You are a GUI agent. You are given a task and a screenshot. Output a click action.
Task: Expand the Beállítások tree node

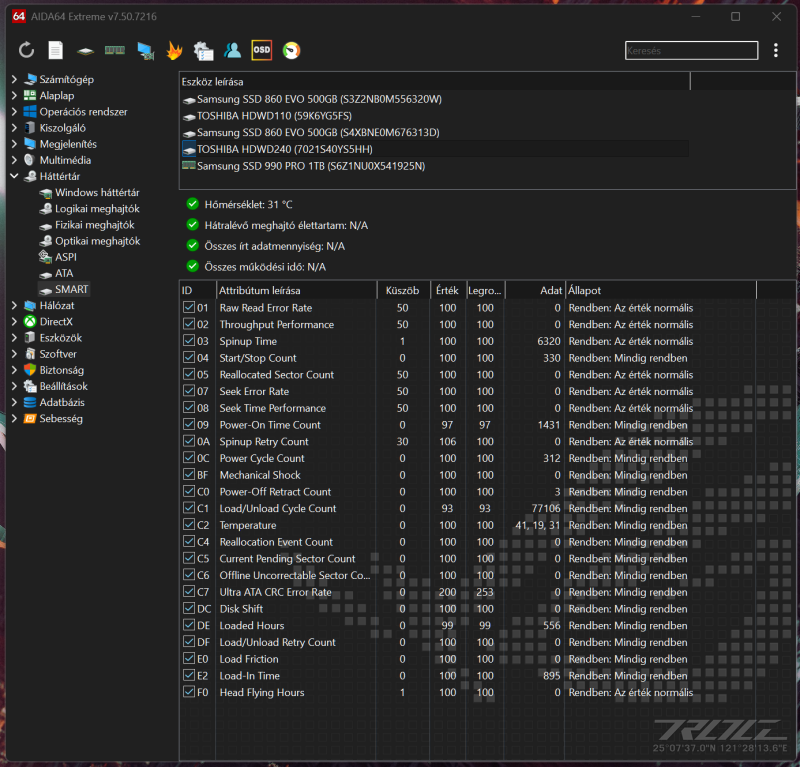(x=14, y=386)
